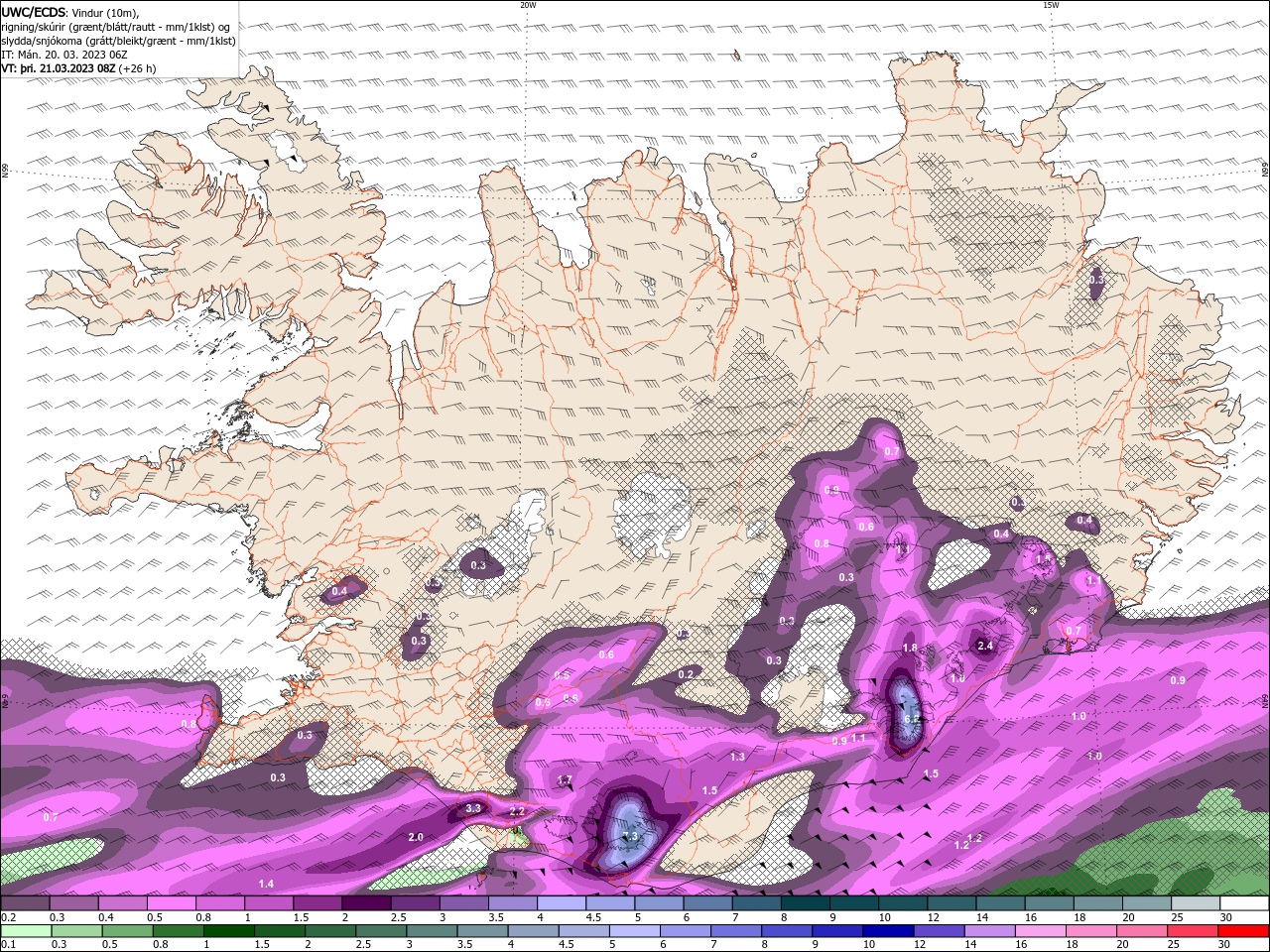Click the 1.7 precipitation value on the map
Screen dimensions: 1270x952
[x=565, y=780]
